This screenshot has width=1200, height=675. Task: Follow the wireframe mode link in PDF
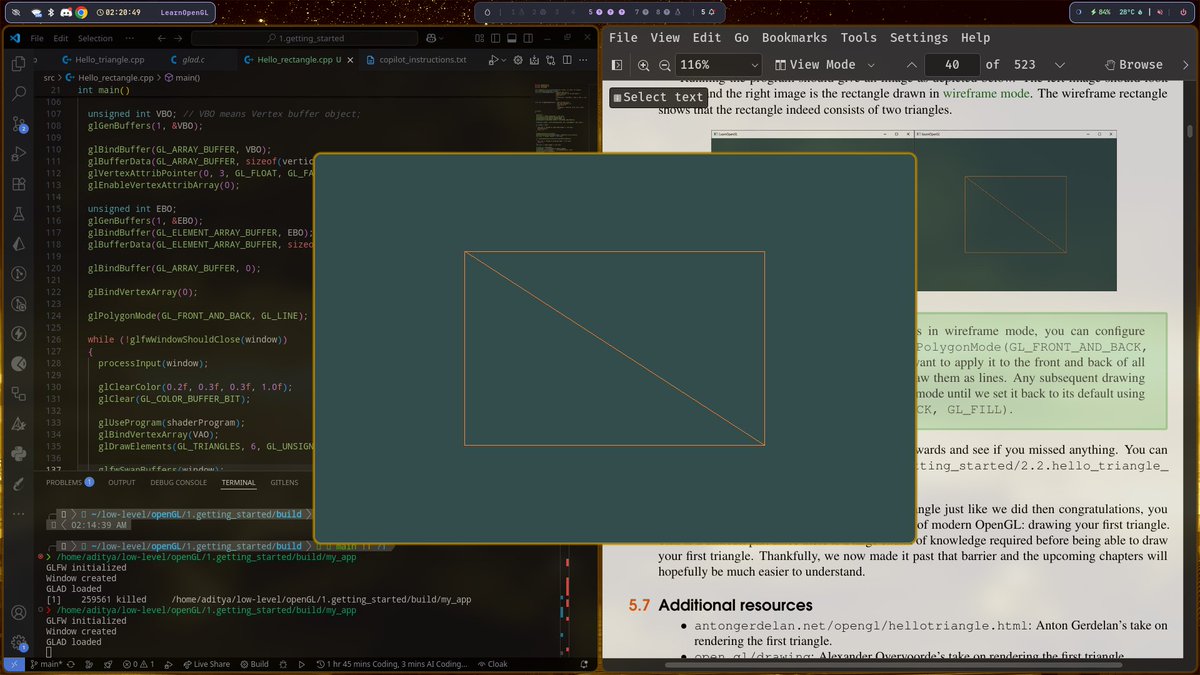(986, 93)
